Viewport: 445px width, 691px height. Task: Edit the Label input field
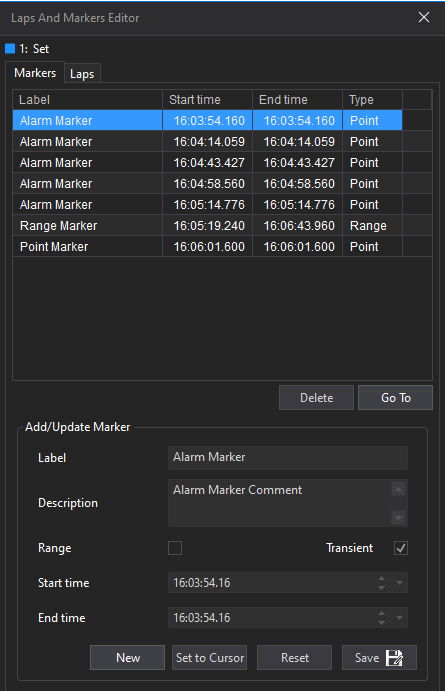point(288,457)
